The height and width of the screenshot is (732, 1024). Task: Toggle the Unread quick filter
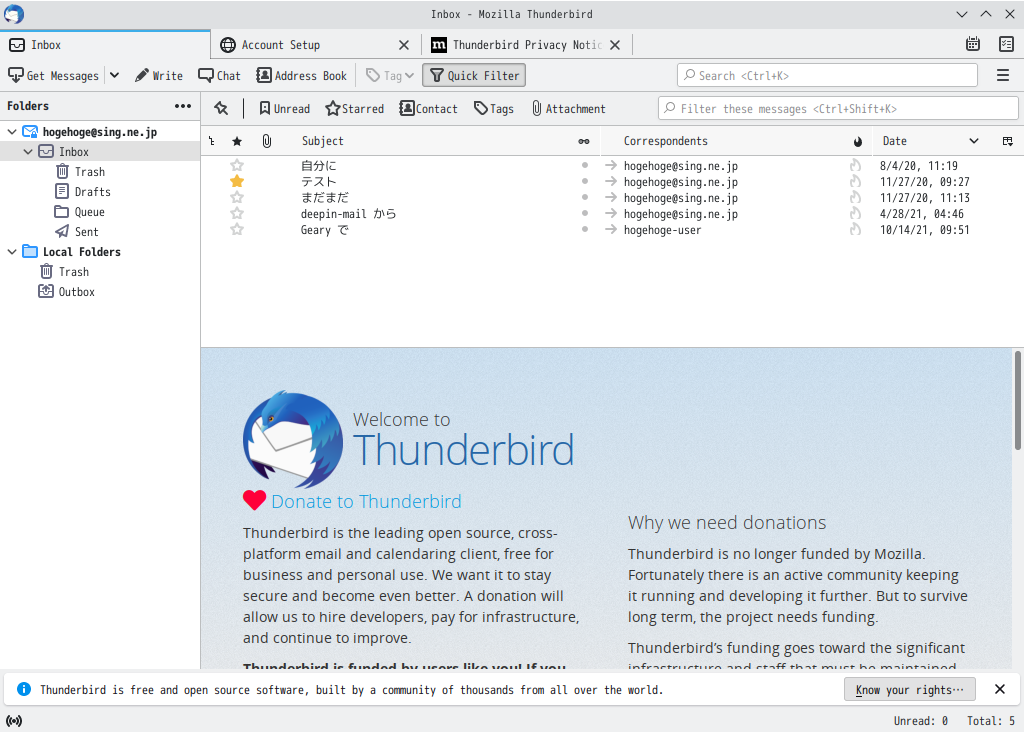point(285,108)
